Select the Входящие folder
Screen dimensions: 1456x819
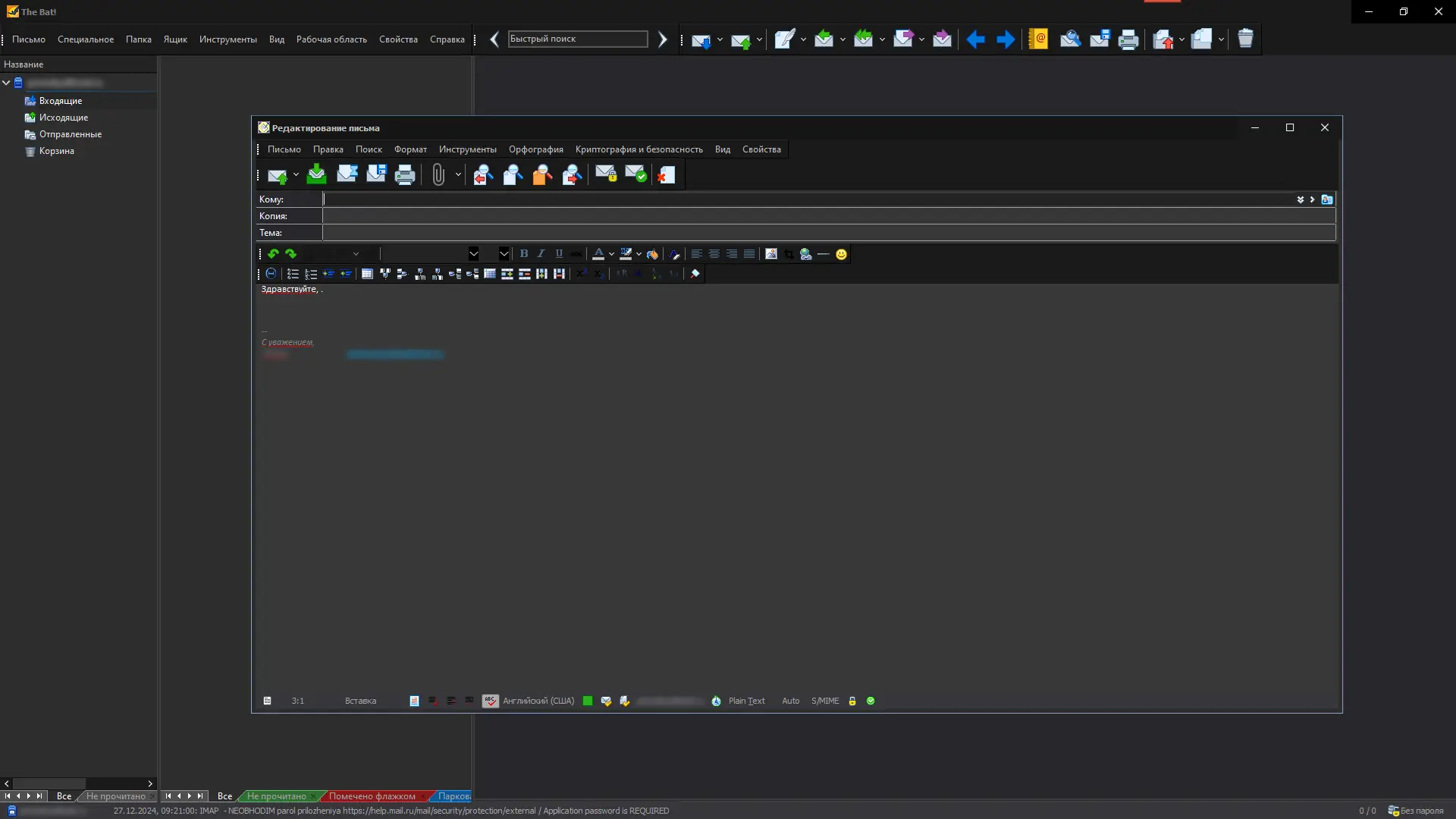point(61,101)
